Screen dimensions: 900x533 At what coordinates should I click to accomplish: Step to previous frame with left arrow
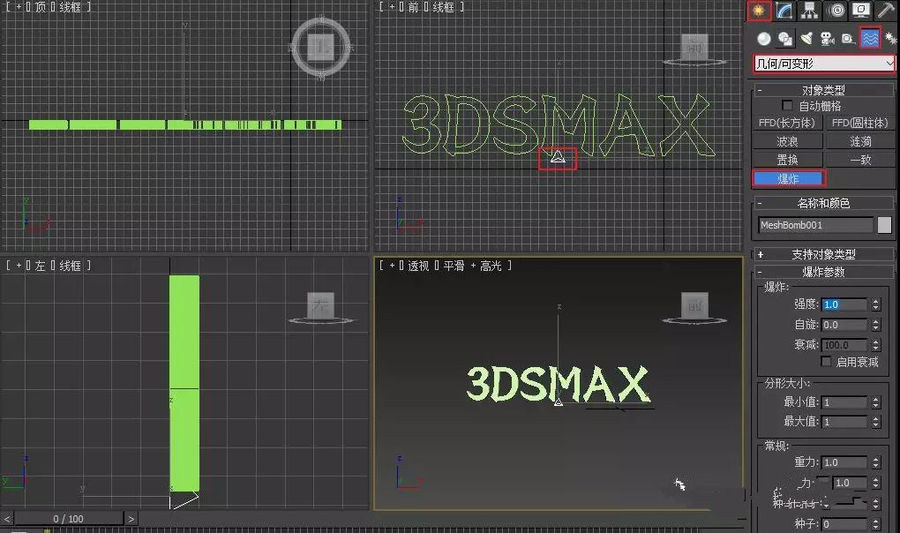coord(7,519)
